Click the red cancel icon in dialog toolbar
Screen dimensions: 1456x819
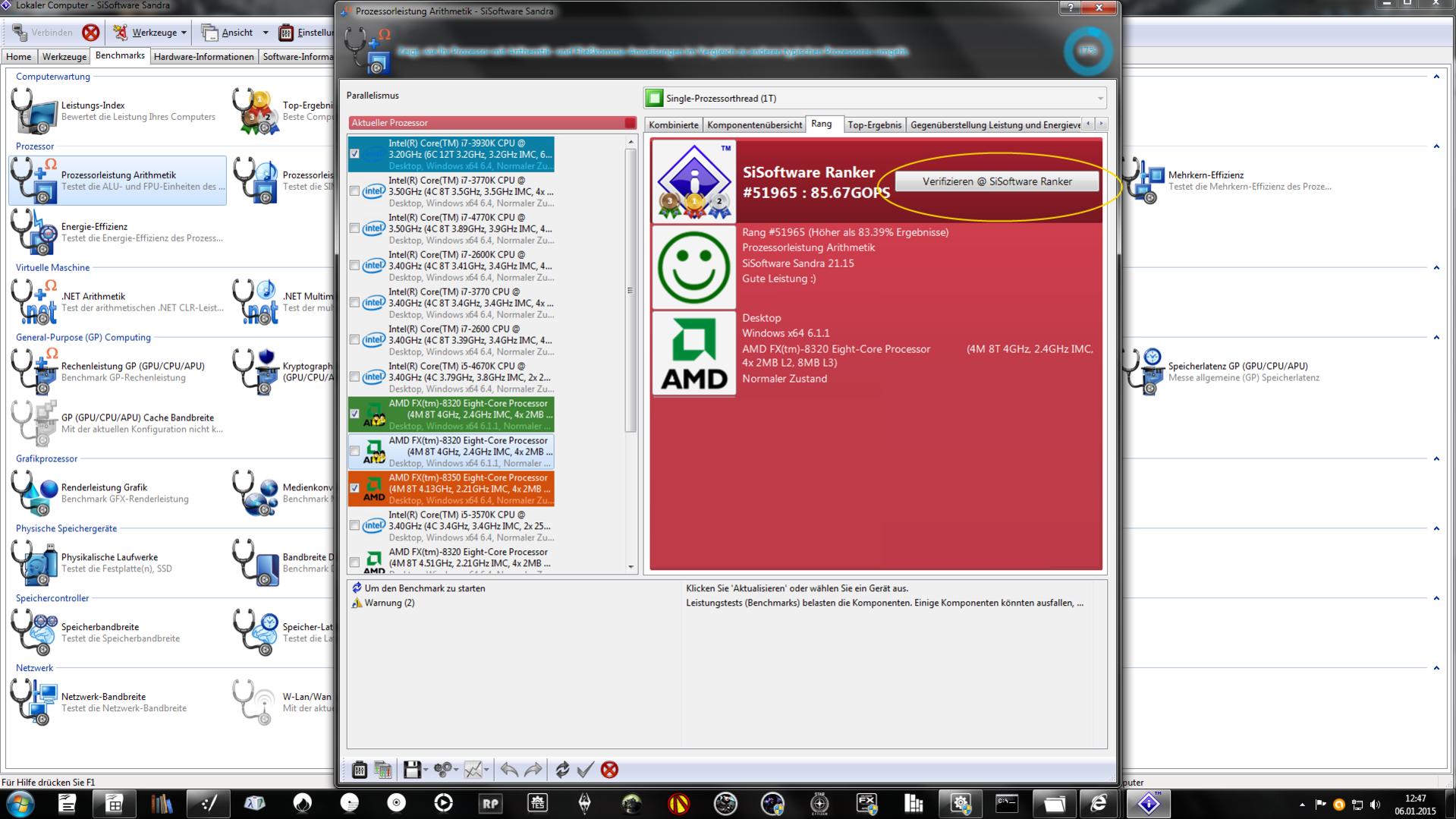pos(609,770)
